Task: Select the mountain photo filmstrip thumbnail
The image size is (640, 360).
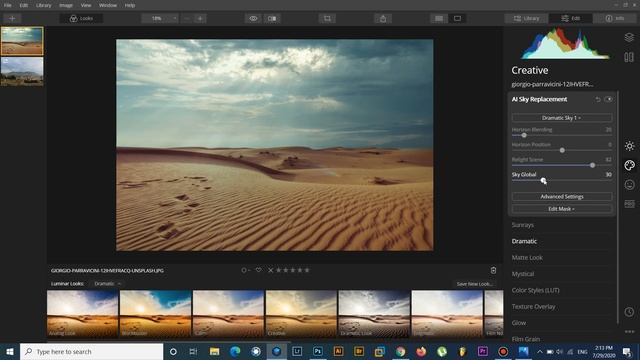Action: point(22,71)
